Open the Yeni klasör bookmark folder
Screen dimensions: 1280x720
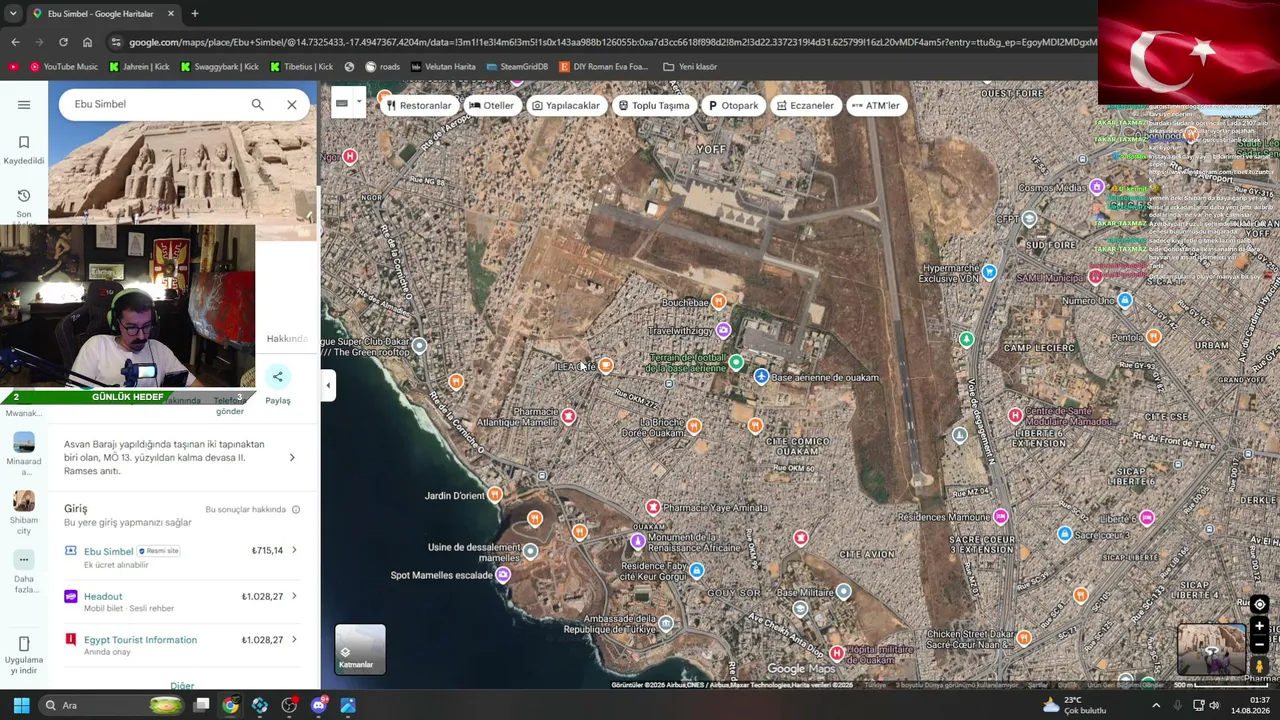click(690, 67)
